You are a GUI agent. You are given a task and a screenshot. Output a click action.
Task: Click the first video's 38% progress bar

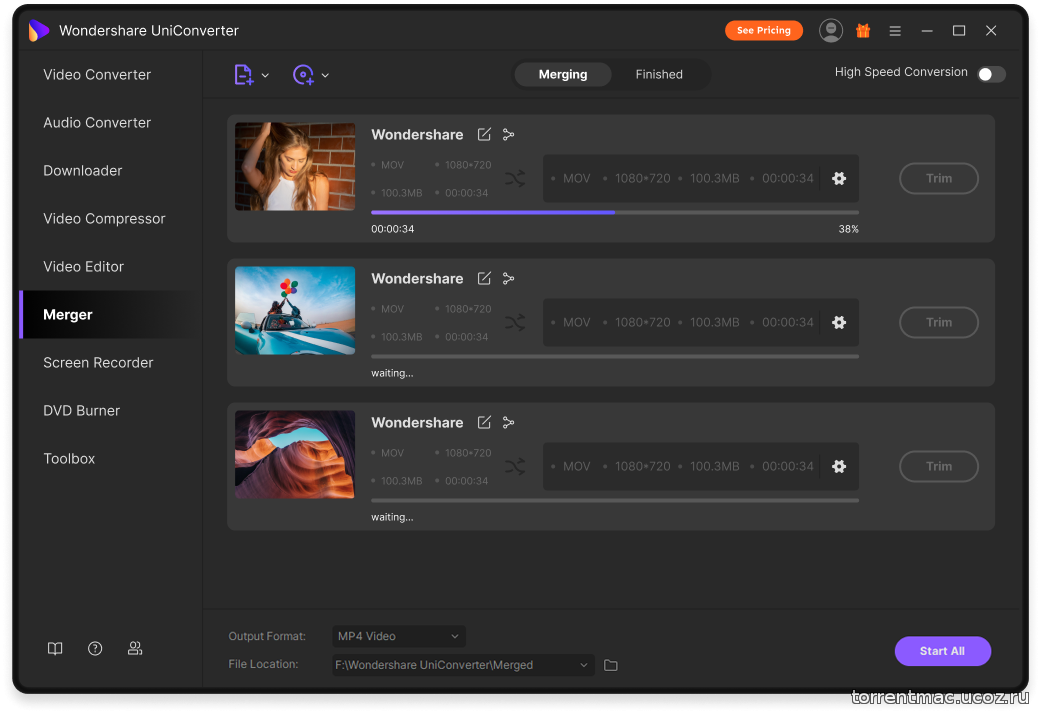pyautogui.click(x=615, y=213)
